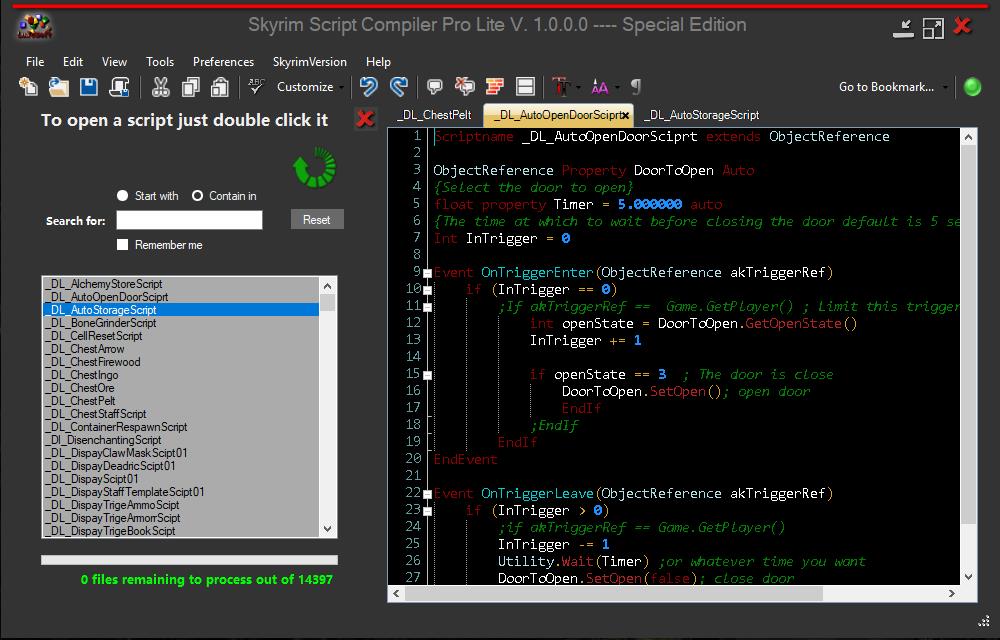This screenshot has width=1000, height=640.
Task: Click the Cut scissors icon
Action: [x=160, y=87]
